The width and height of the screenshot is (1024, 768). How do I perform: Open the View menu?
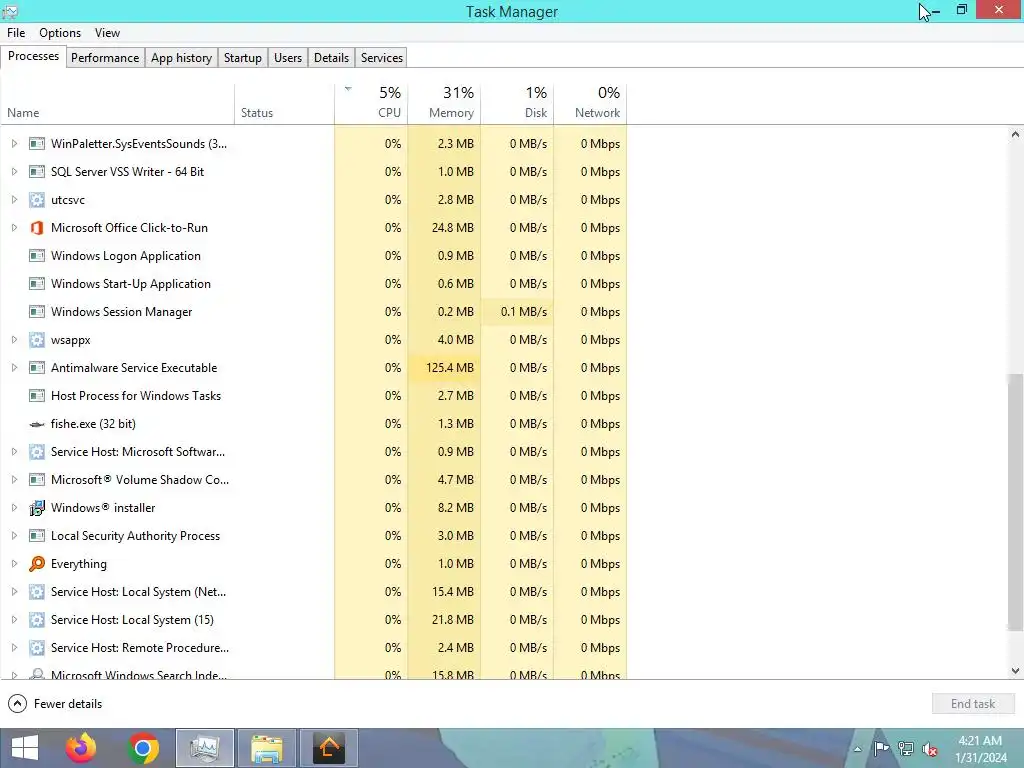[x=107, y=33]
